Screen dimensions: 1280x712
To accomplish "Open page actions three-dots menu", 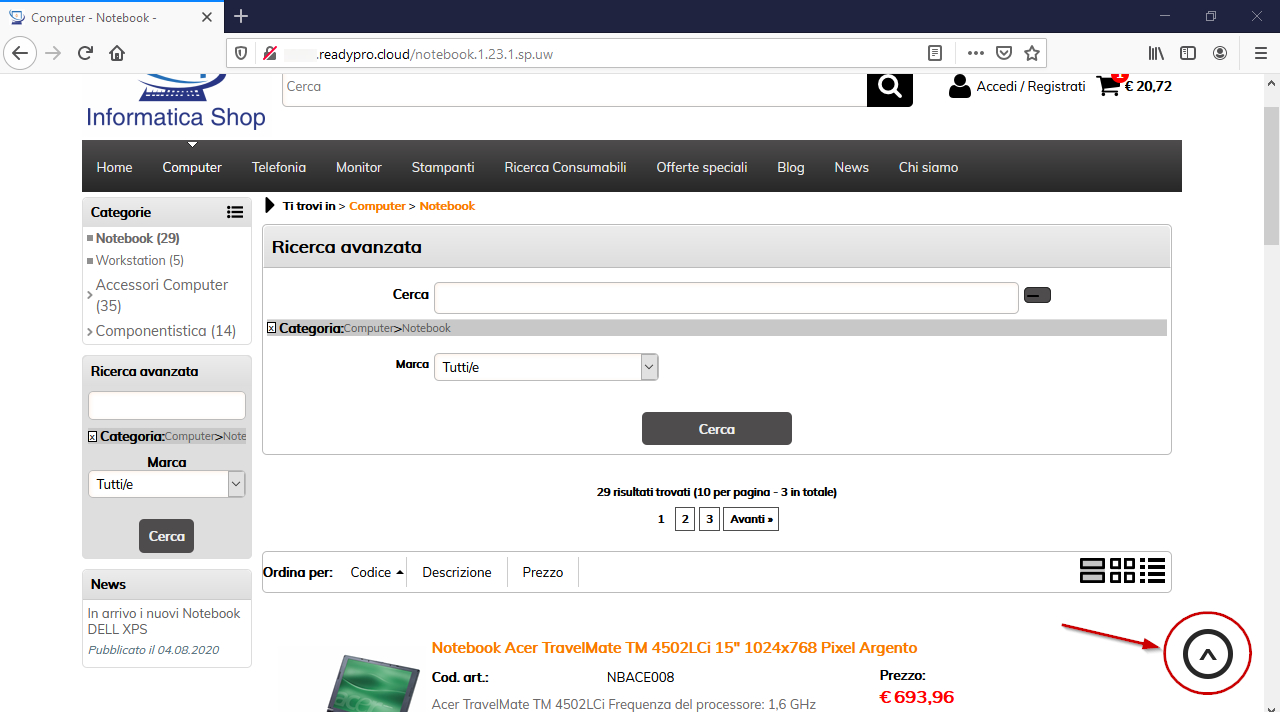I will pos(975,53).
